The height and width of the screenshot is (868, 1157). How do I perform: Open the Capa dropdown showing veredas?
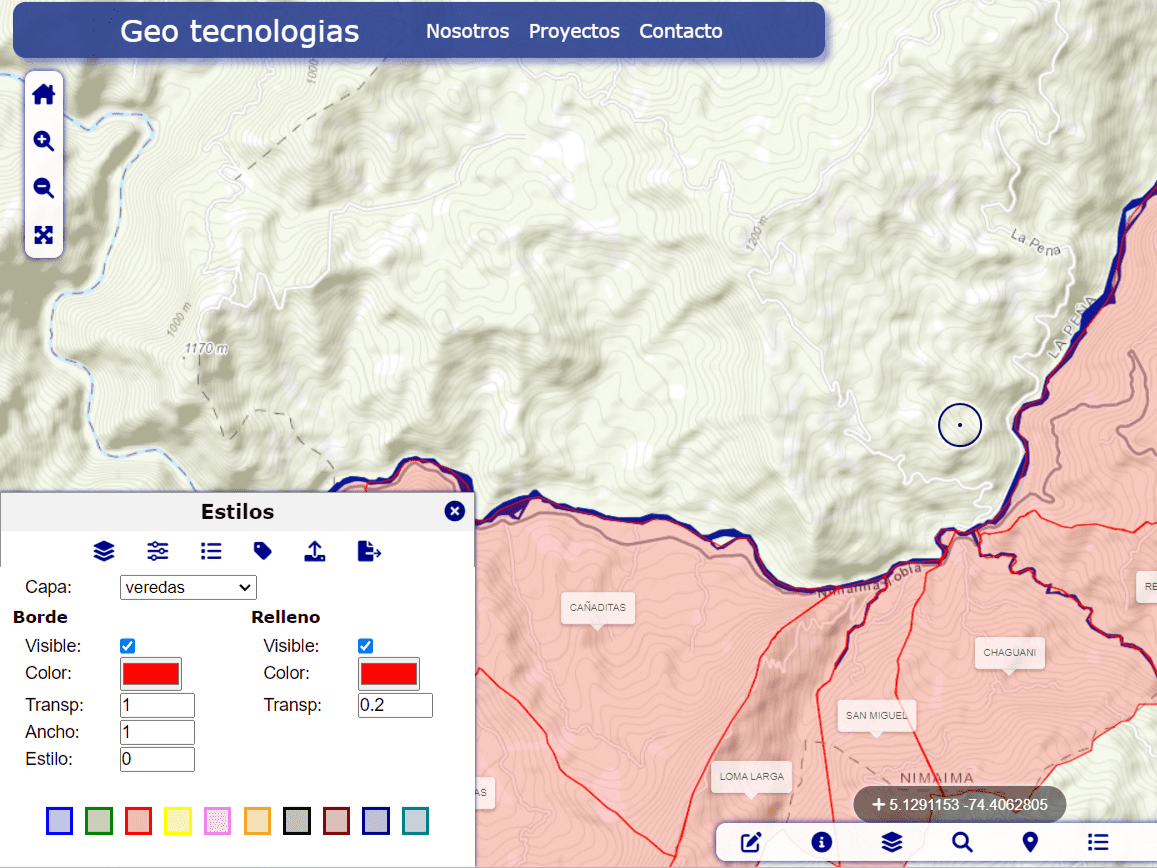tap(188, 587)
